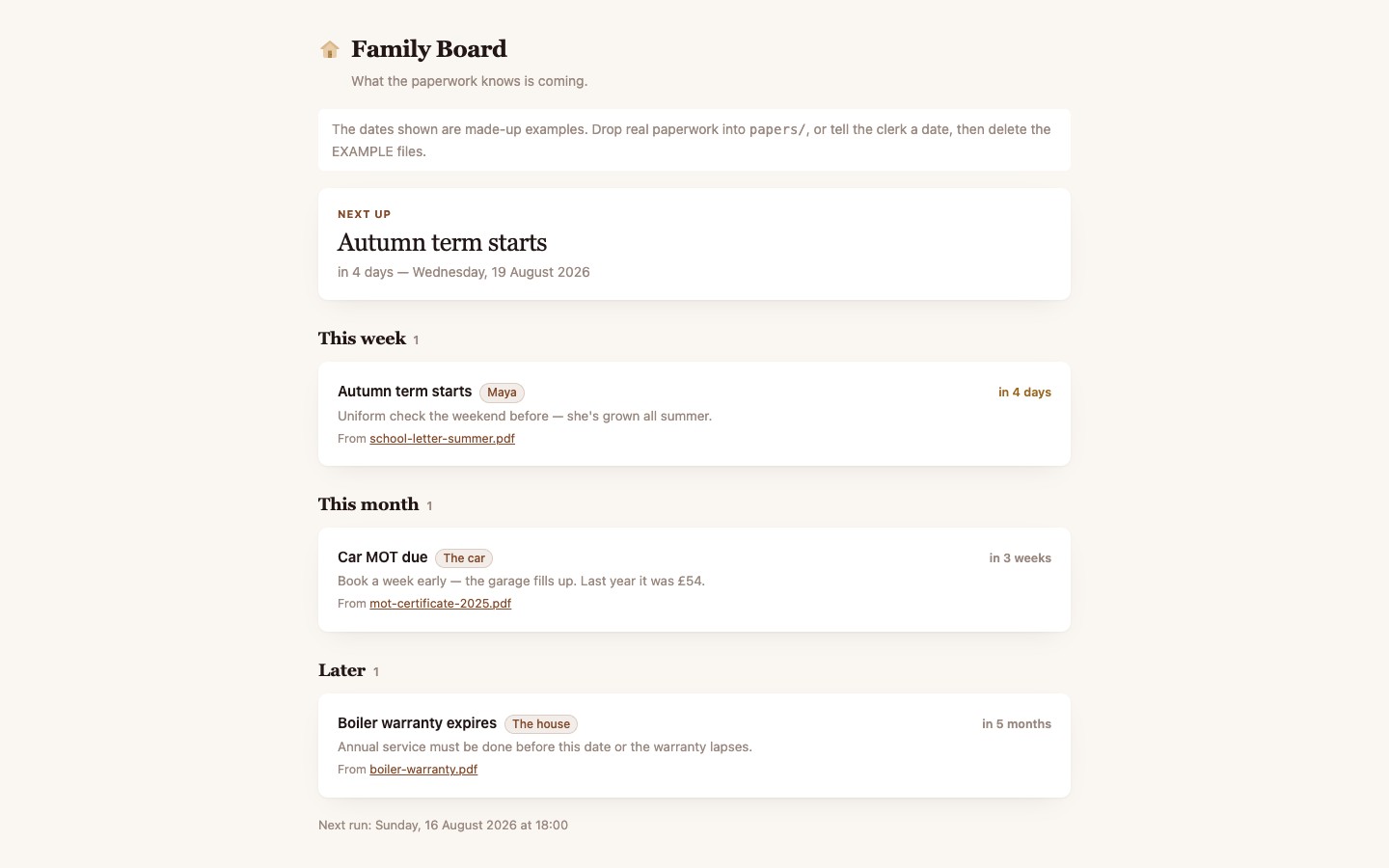The height and width of the screenshot is (868, 1389).
Task: Open the school-letter-summer.pdf link
Action: tap(442, 439)
